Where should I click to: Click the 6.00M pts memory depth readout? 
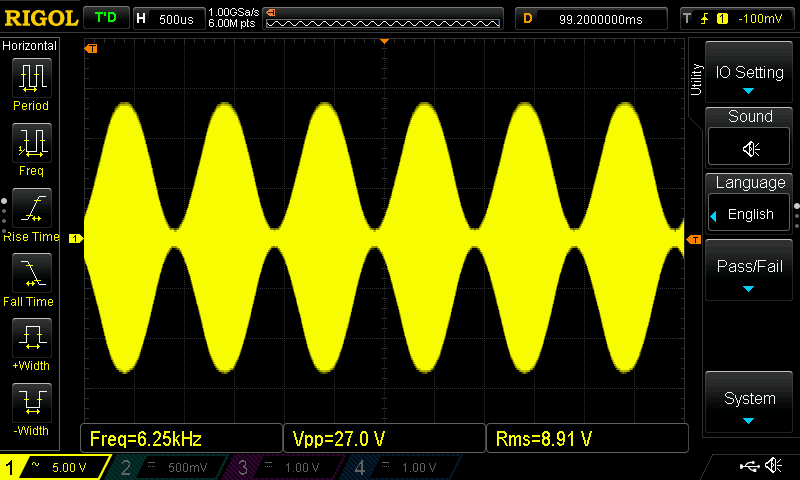click(x=232, y=23)
